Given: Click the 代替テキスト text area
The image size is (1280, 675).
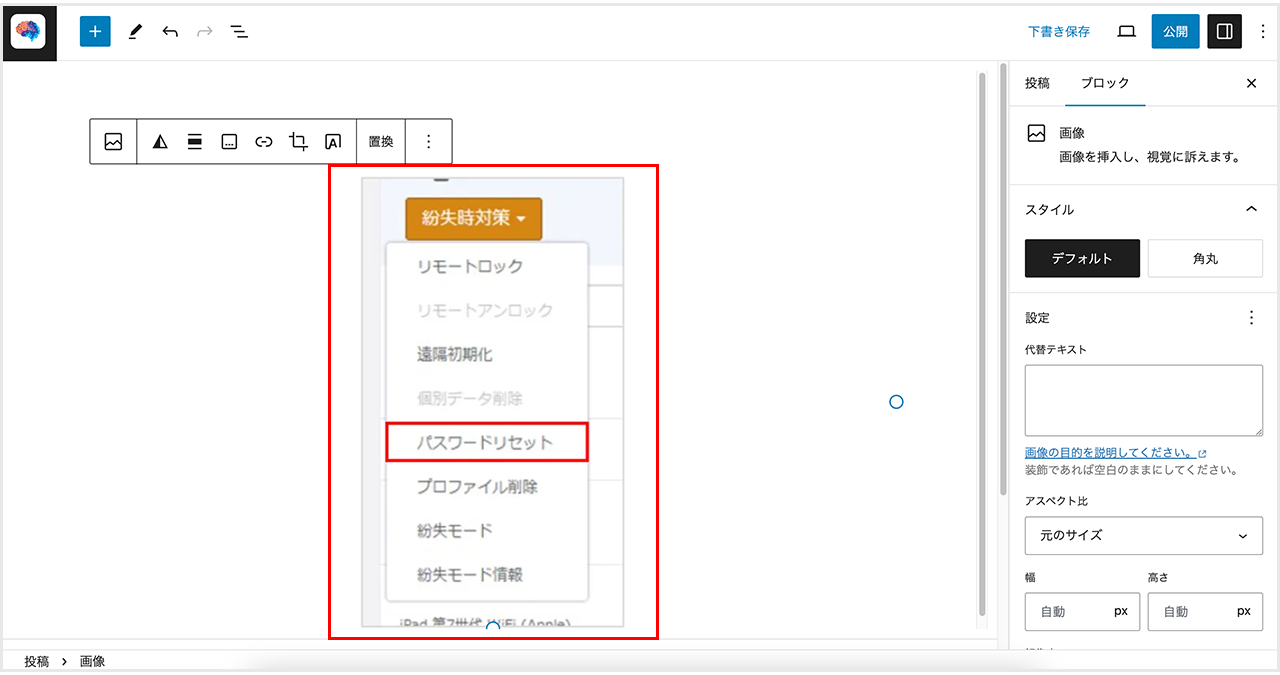Looking at the screenshot, I should pos(1143,400).
